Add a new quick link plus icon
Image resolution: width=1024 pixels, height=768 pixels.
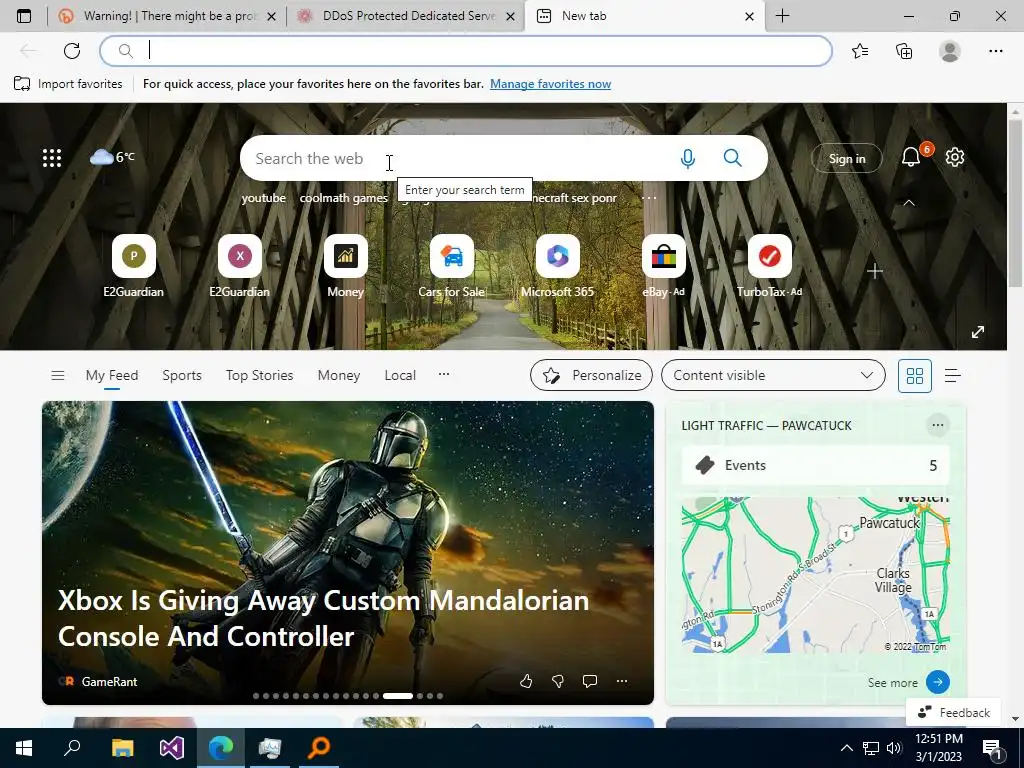click(x=875, y=271)
